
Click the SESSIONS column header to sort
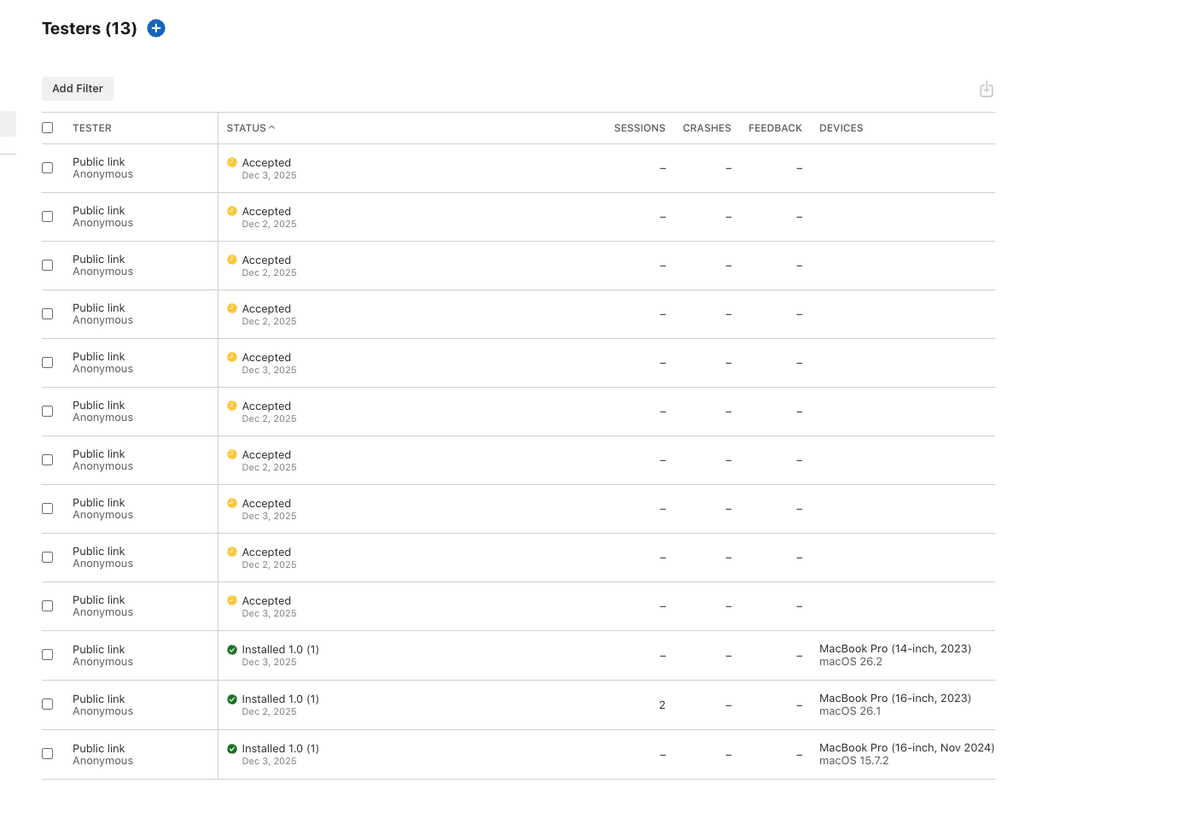[639, 128]
